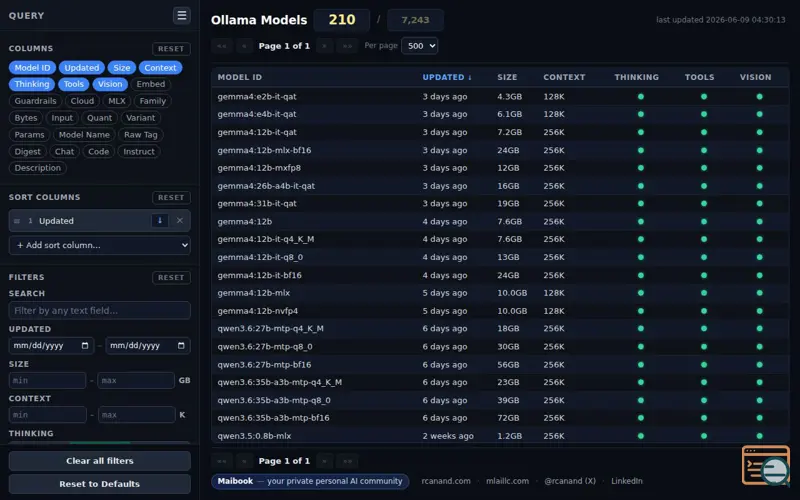The height and width of the screenshot is (500, 800).
Task: Sort table by Context header
Action: 564,77
